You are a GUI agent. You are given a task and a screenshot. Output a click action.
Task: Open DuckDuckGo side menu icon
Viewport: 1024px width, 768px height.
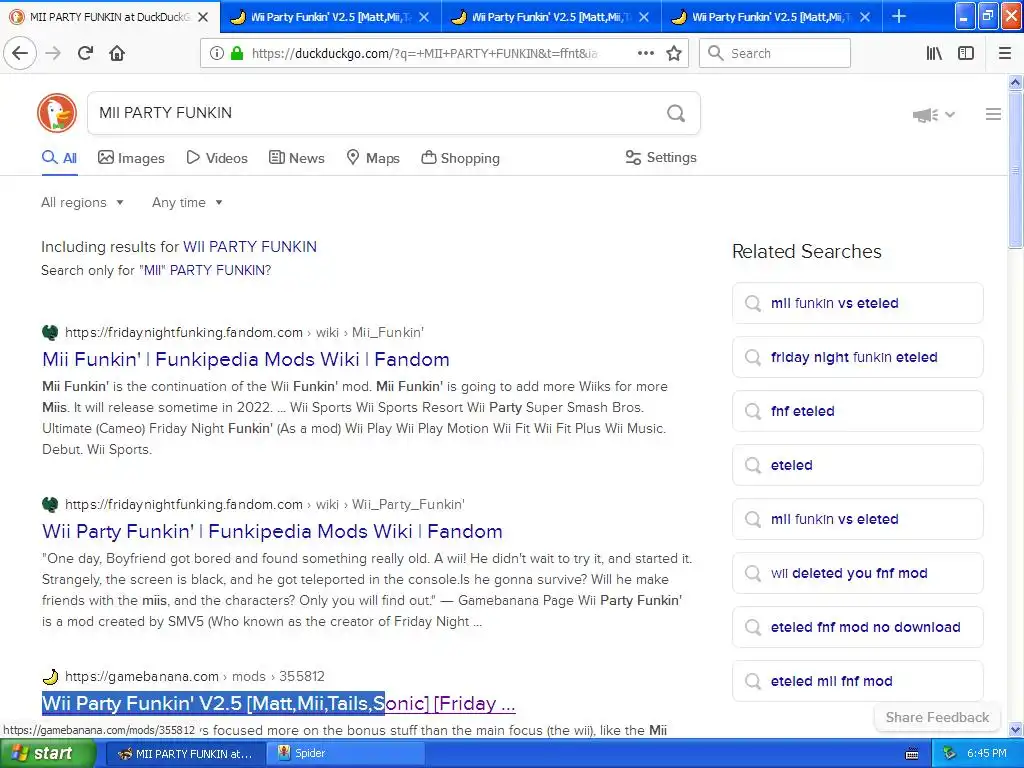coord(993,114)
